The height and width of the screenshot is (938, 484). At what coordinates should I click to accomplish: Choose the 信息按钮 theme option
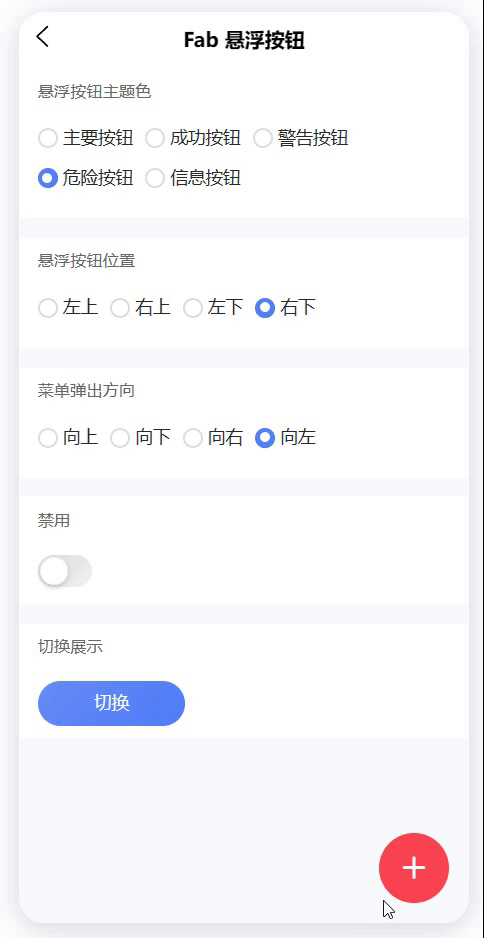(x=193, y=178)
